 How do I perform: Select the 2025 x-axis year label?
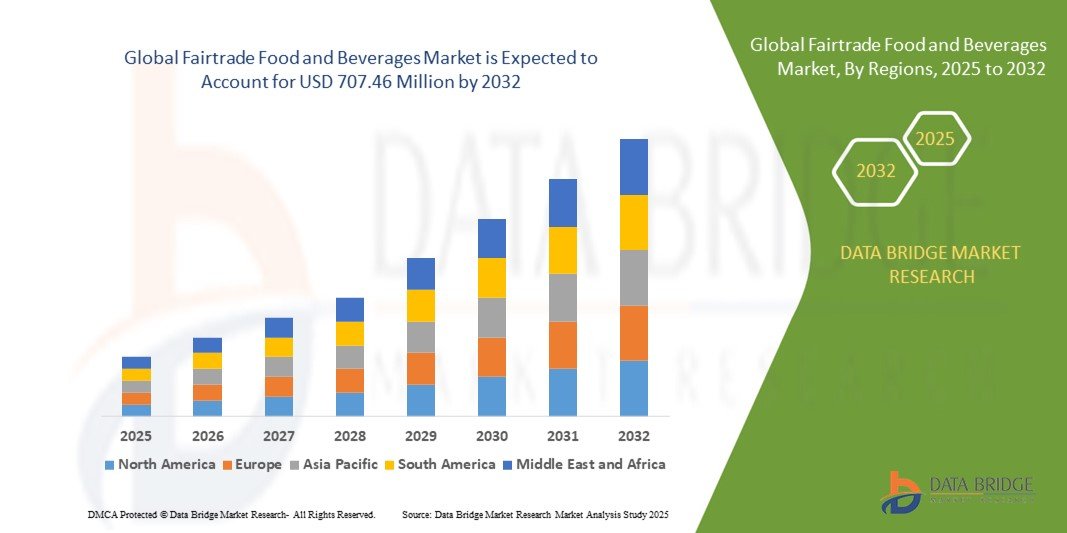click(137, 437)
